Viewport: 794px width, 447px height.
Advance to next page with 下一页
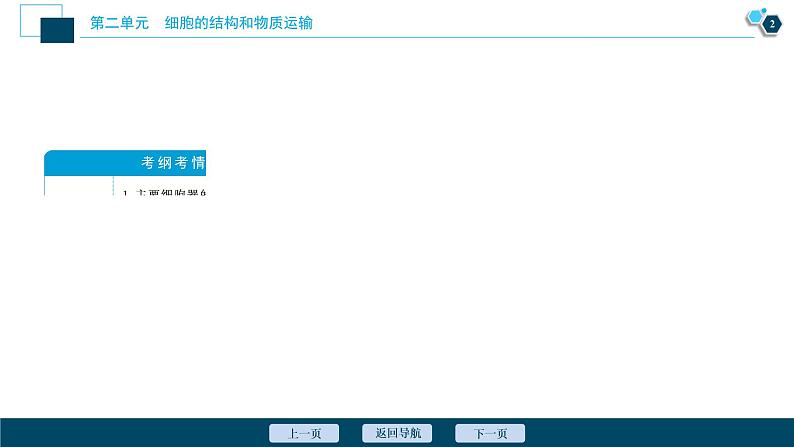point(490,433)
